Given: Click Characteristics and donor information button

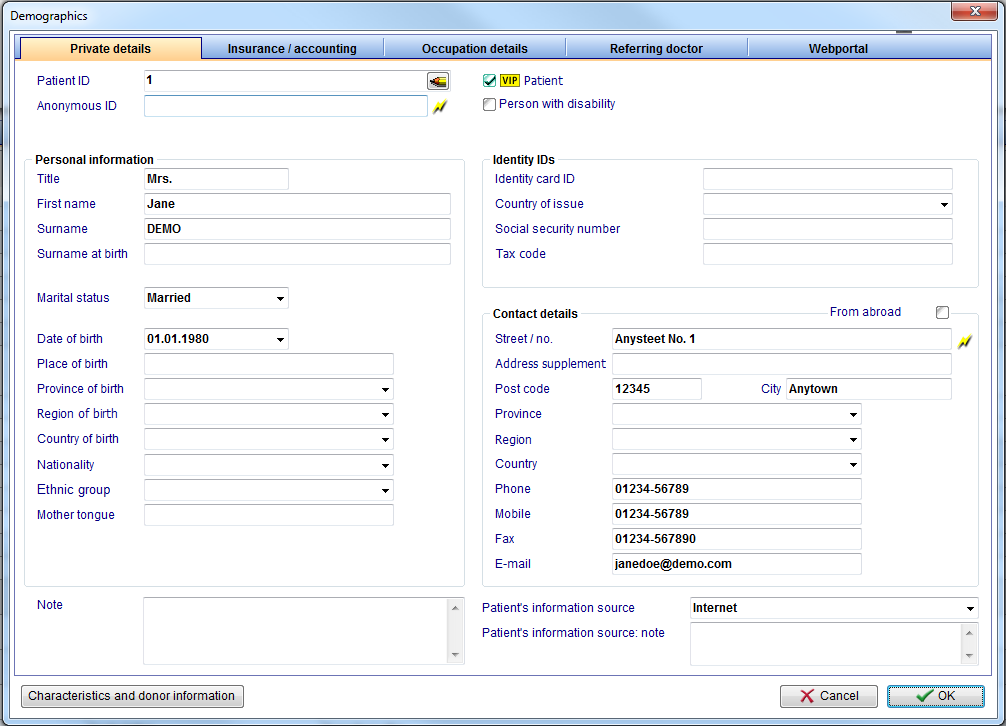Looking at the screenshot, I should pyautogui.click(x=132, y=696).
